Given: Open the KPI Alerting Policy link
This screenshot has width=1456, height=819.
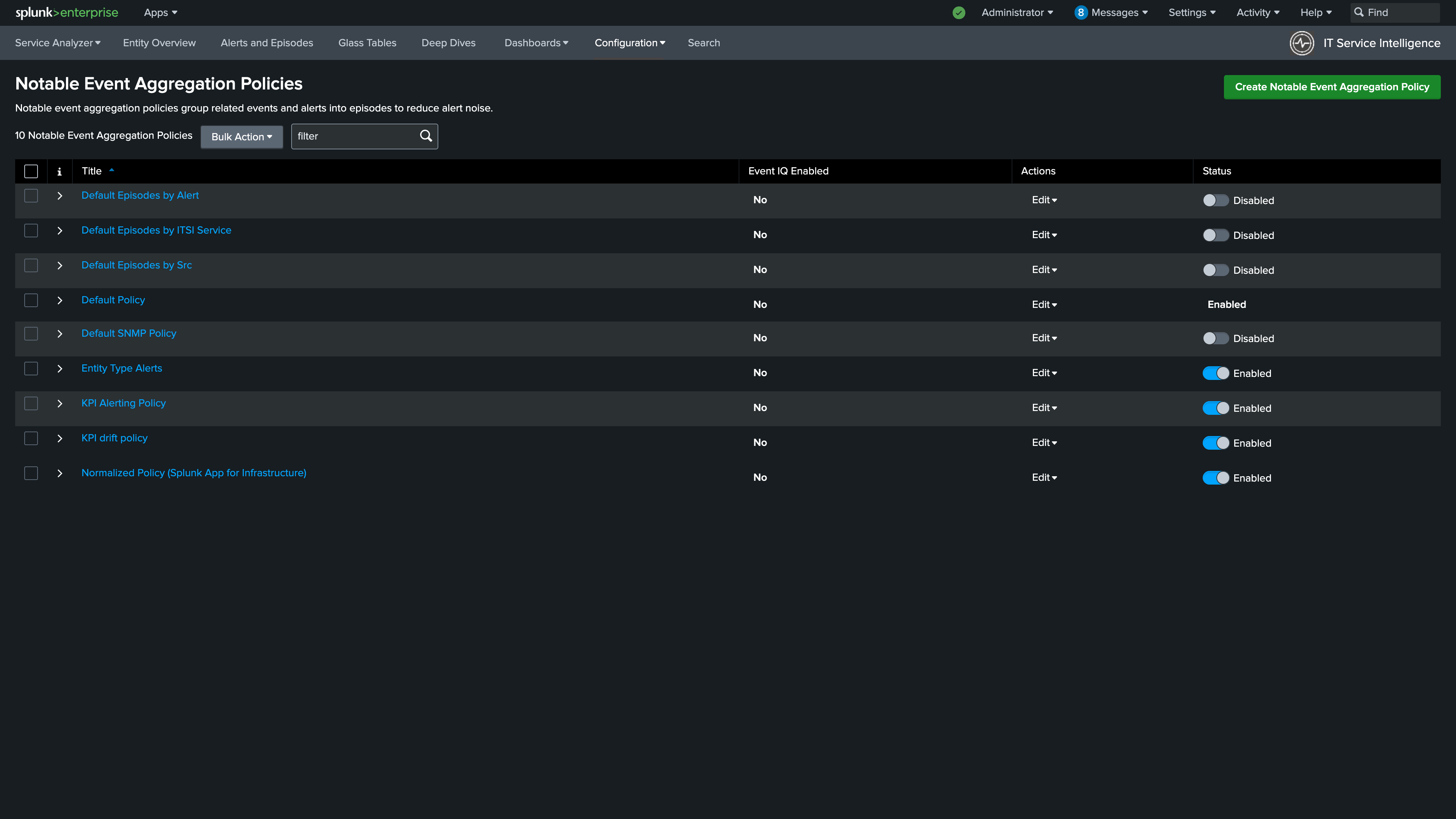Looking at the screenshot, I should (123, 403).
